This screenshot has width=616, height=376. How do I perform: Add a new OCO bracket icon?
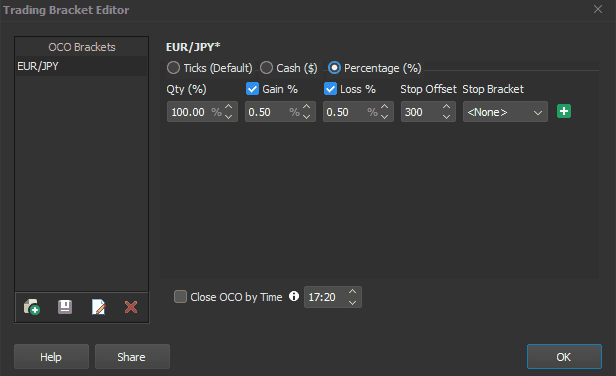tap(32, 307)
